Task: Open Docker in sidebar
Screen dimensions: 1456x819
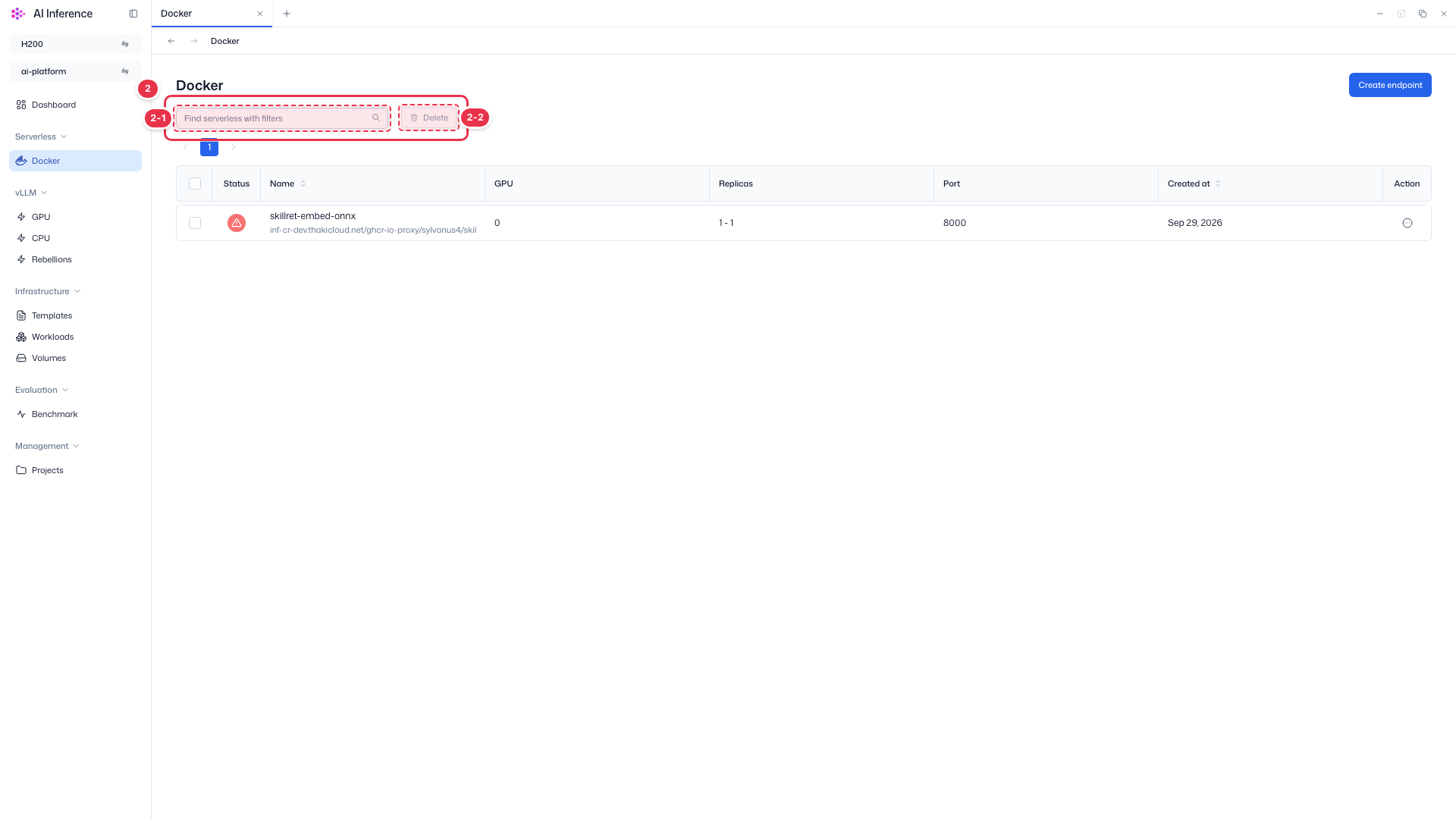Action: click(75, 161)
